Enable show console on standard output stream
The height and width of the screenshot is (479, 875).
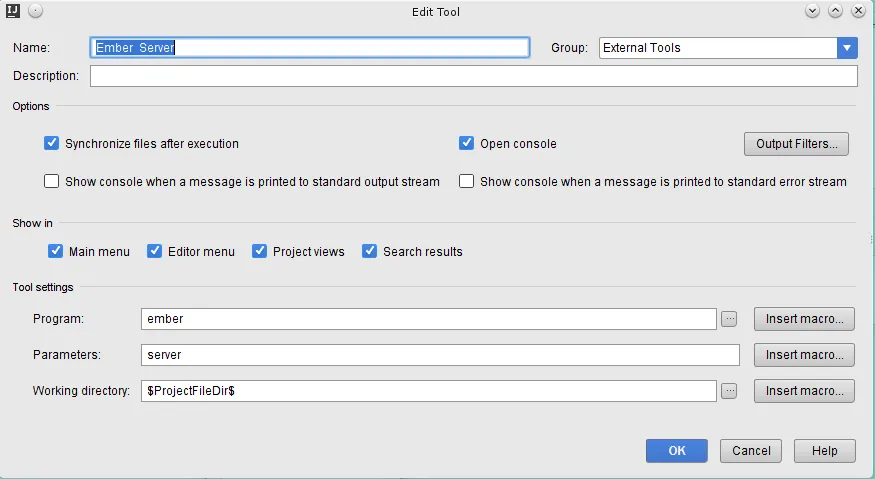tap(51, 181)
